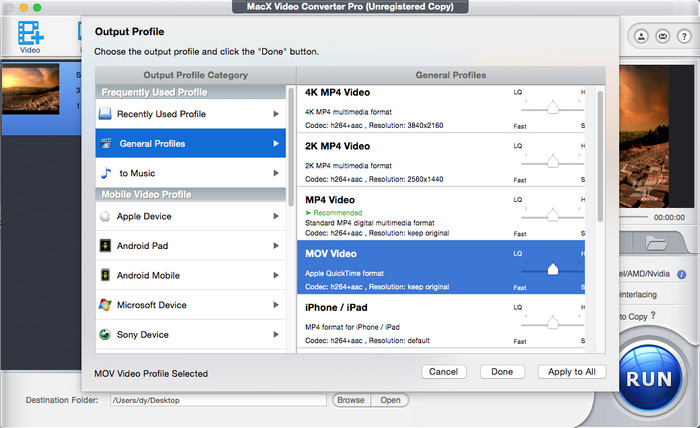The image size is (700, 428).
Task: Click the category list scrollbar
Action: tap(291, 147)
